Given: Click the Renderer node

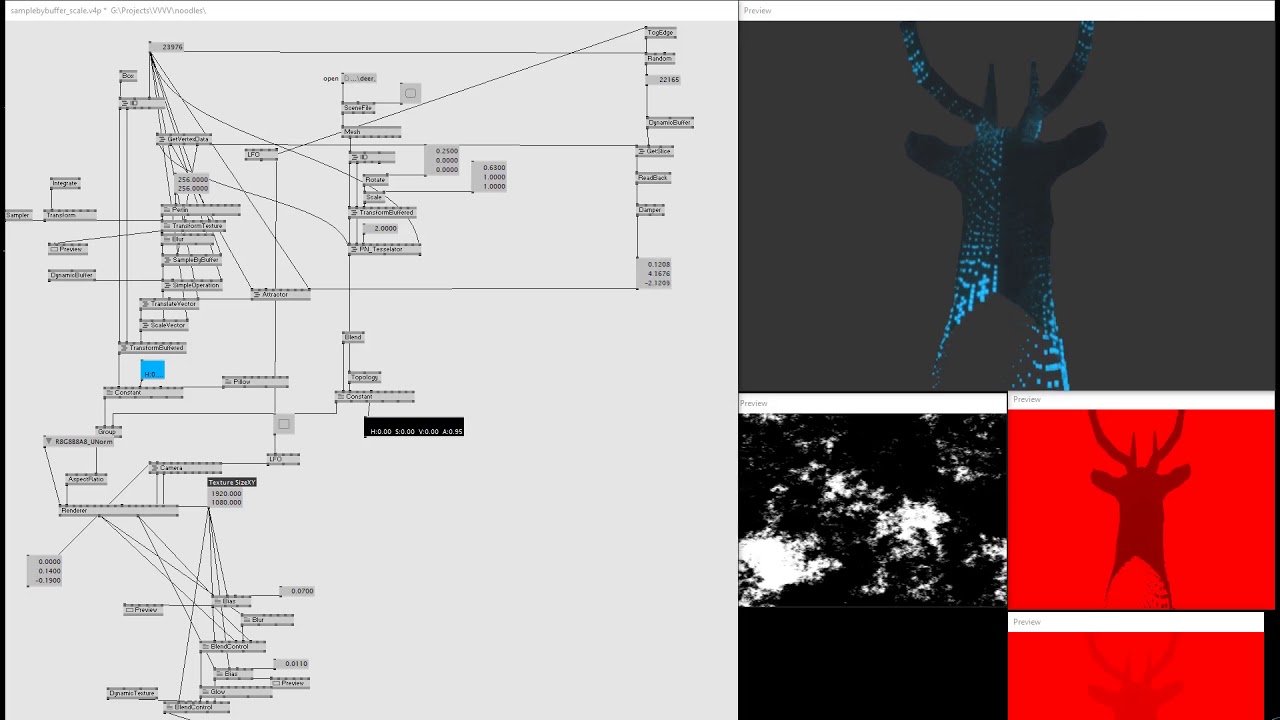Looking at the screenshot, I should tap(118, 510).
